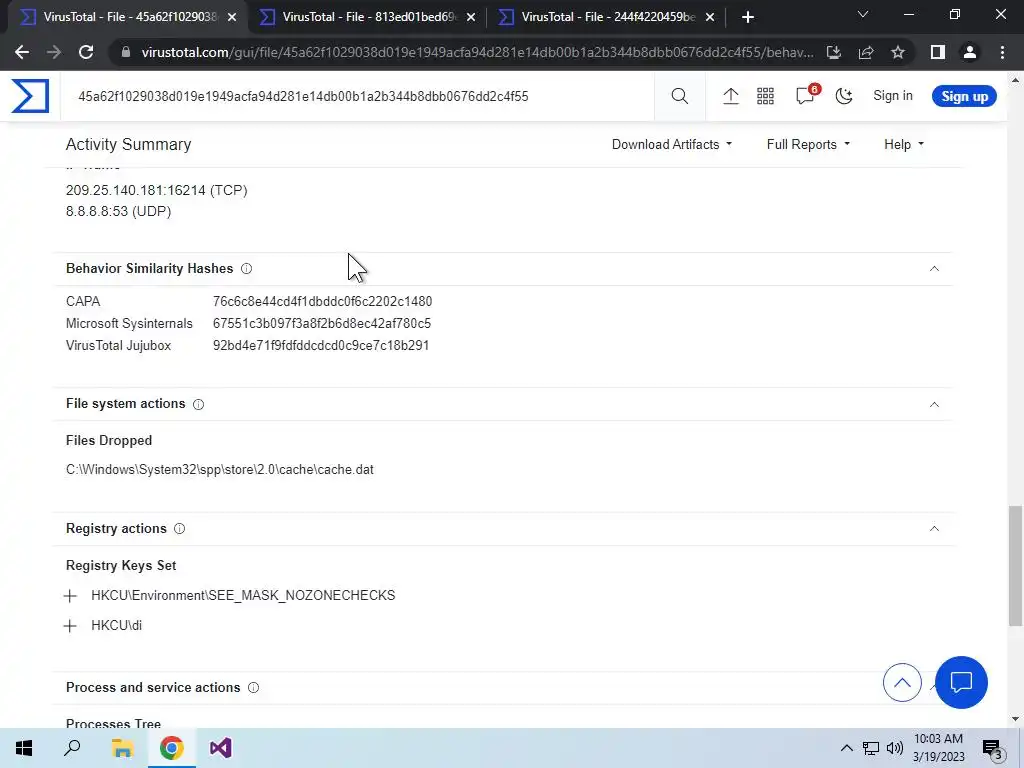Image resolution: width=1024 pixels, height=768 pixels.
Task: Open the Help dropdown
Action: click(904, 144)
